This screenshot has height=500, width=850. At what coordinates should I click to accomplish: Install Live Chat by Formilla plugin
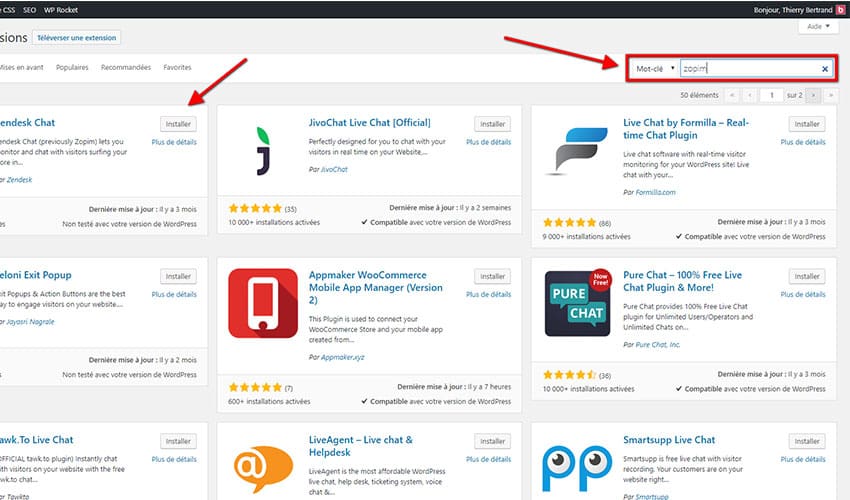tap(807, 124)
